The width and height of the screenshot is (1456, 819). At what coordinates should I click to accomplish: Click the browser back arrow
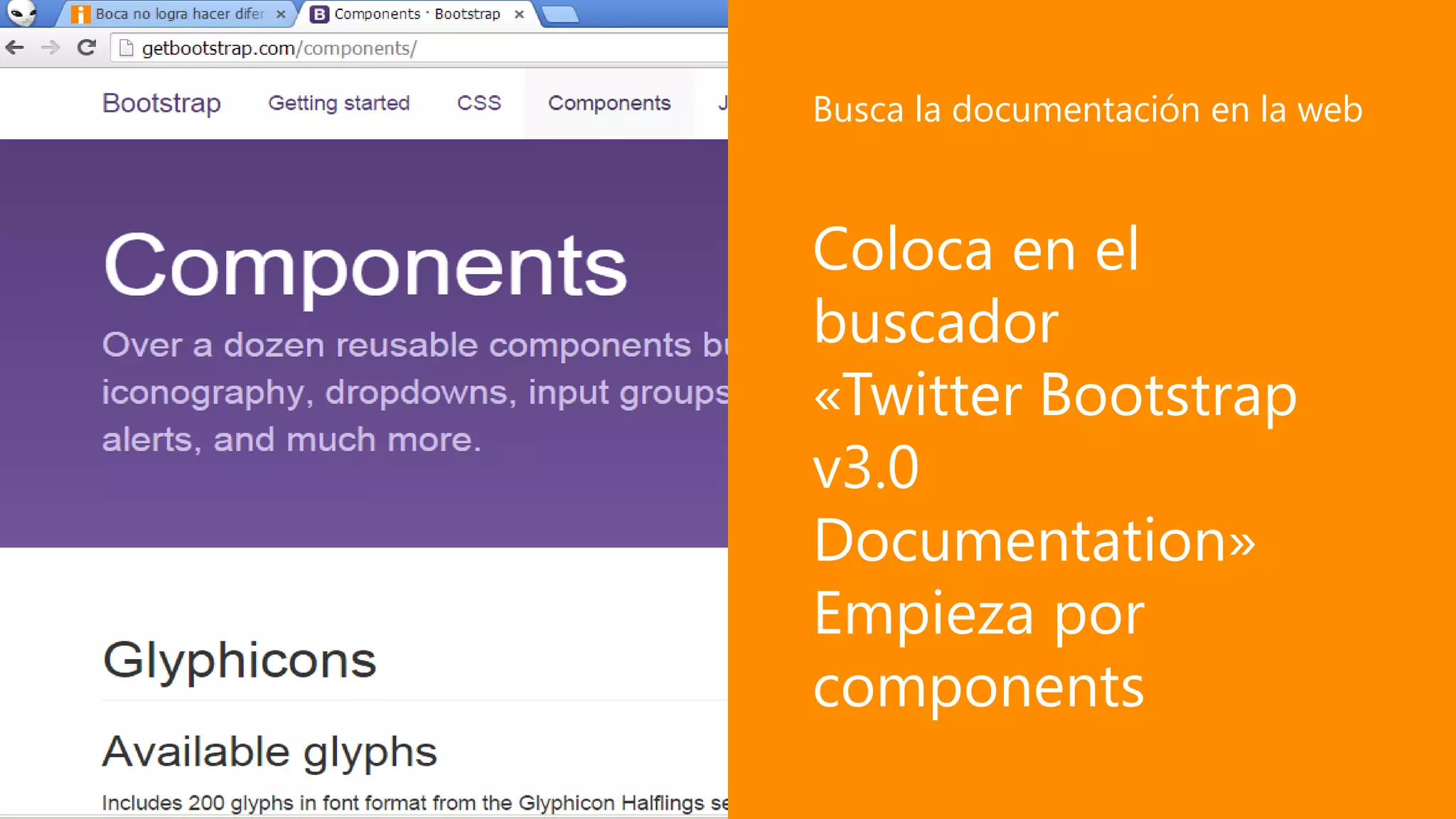pyautogui.click(x=15, y=48)
